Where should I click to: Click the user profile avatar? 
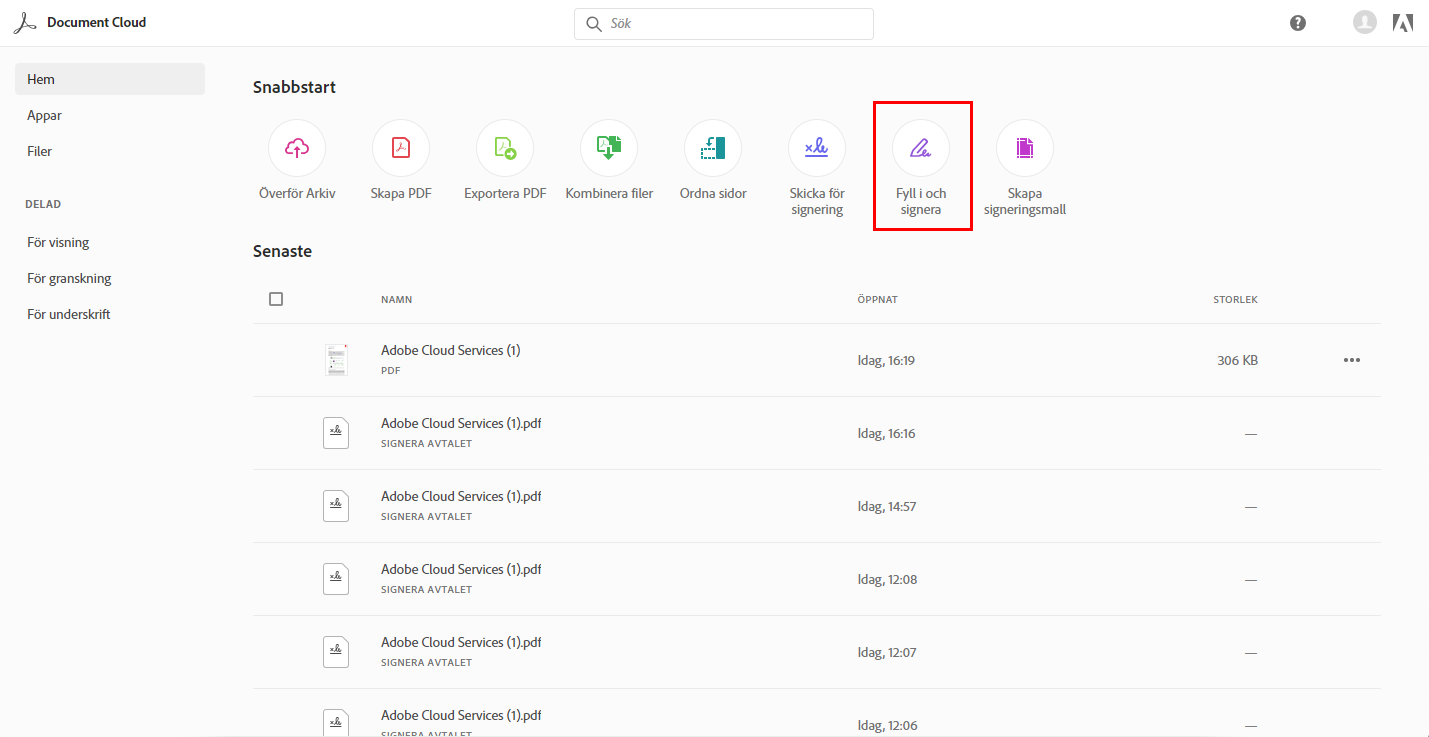coord(1365,22)
